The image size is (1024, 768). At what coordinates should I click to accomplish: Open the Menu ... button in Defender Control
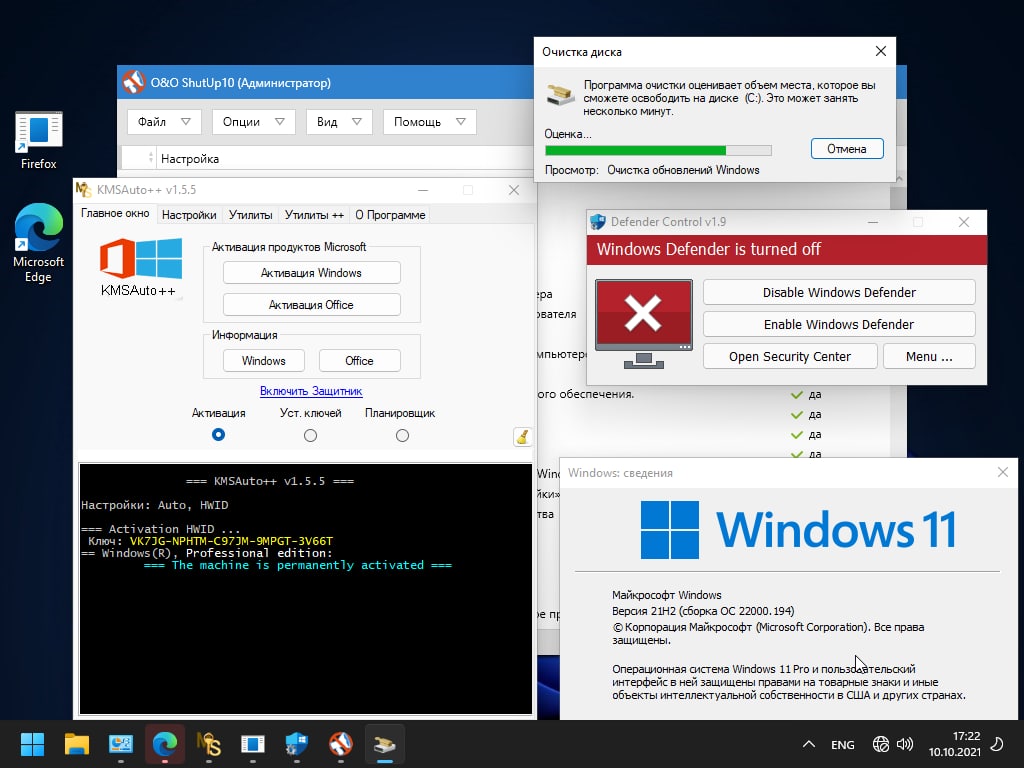click(x=929, y=357)
